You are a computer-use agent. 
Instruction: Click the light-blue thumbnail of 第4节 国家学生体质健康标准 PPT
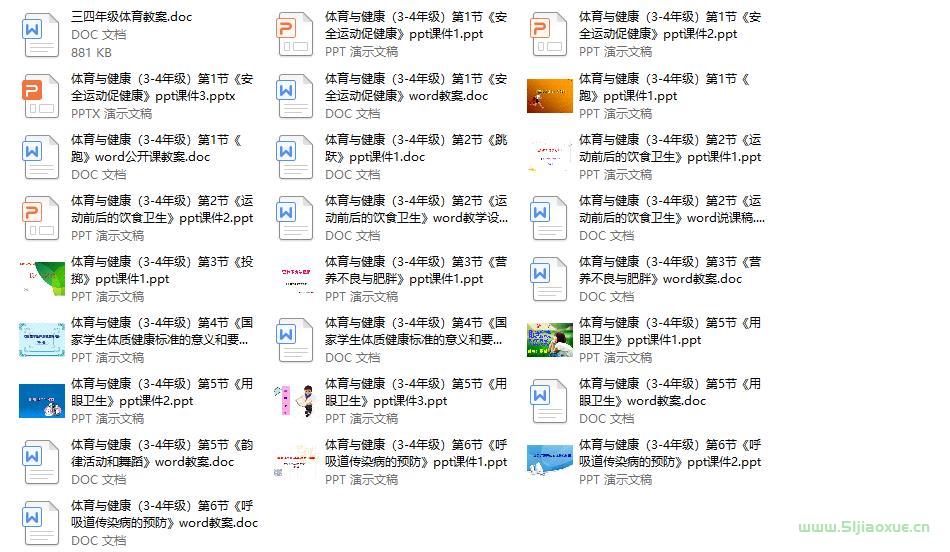42,340
